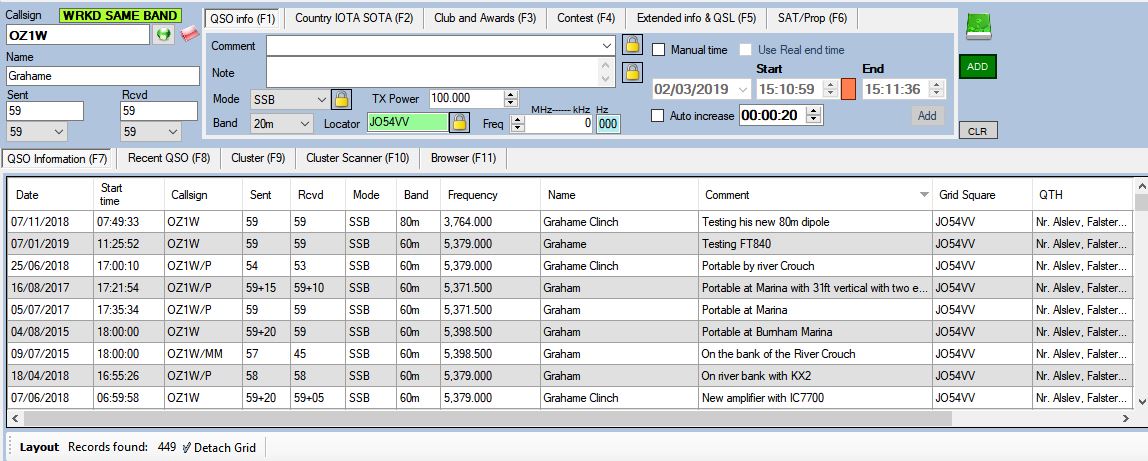Image resolution: width=1148 pixels, height=461 pixels.
Task: Click the green WRKD SAME BAND indicator
Action: coord(120,15)
